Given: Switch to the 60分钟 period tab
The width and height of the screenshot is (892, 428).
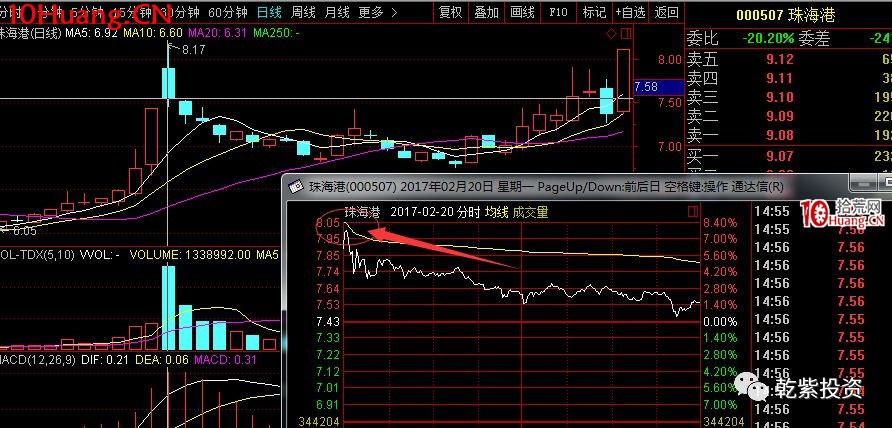Looking at the screenshot, I should [228, 11].
